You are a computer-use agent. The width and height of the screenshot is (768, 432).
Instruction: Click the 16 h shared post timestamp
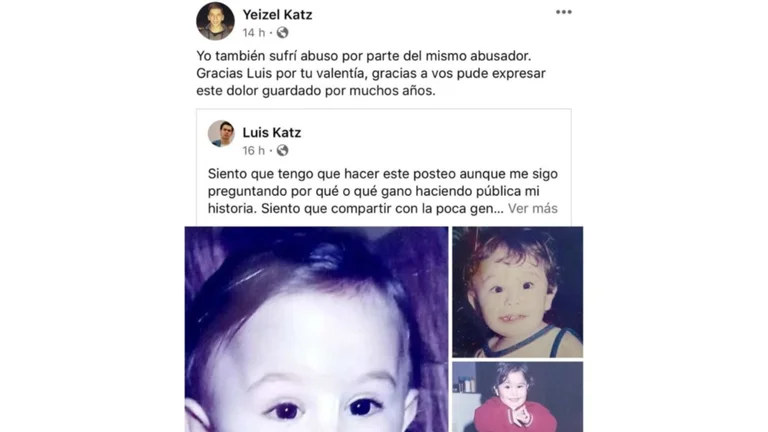[253, 150]
